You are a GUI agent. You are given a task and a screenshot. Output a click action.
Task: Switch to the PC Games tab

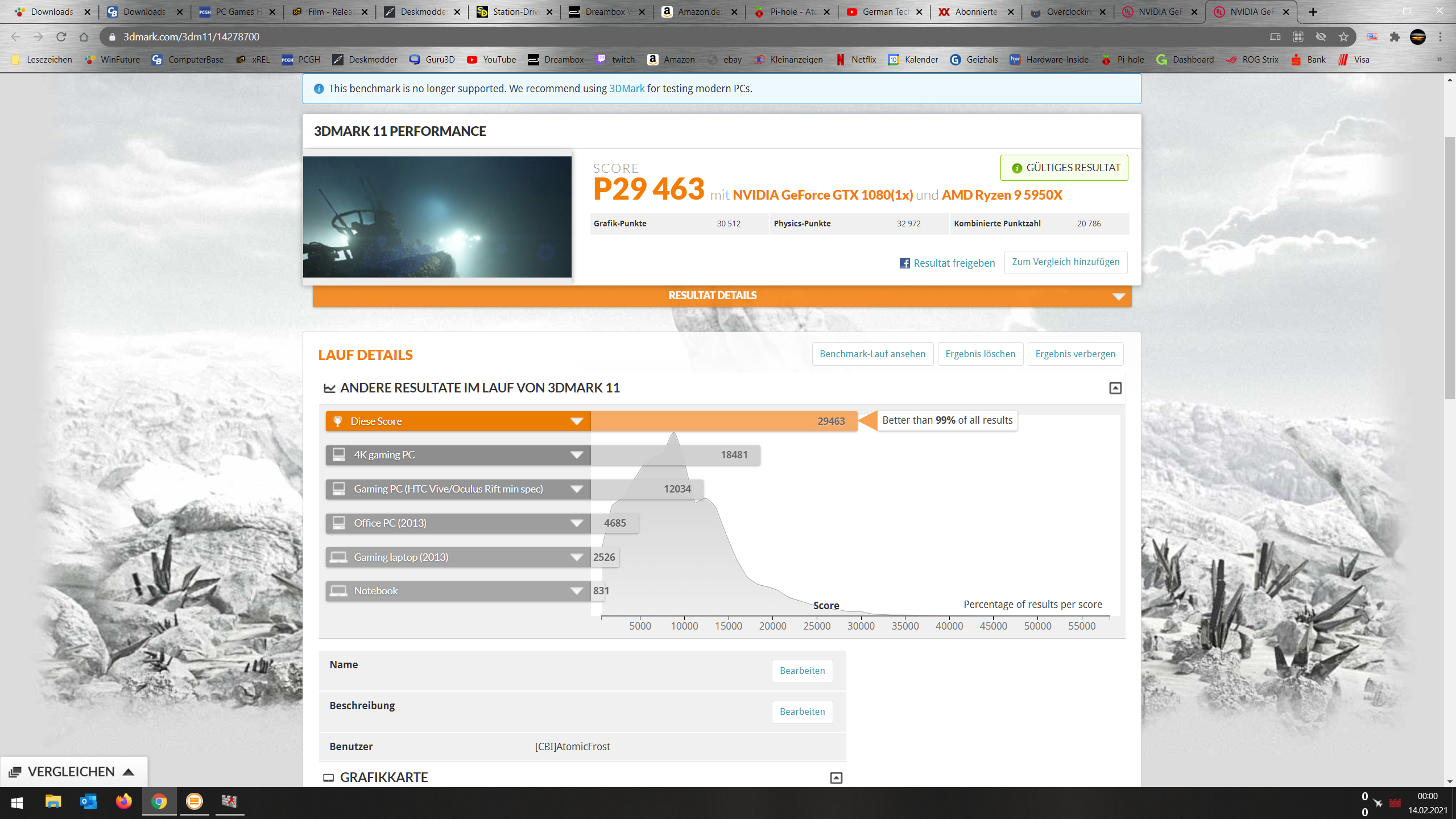(x=236, y=12)
